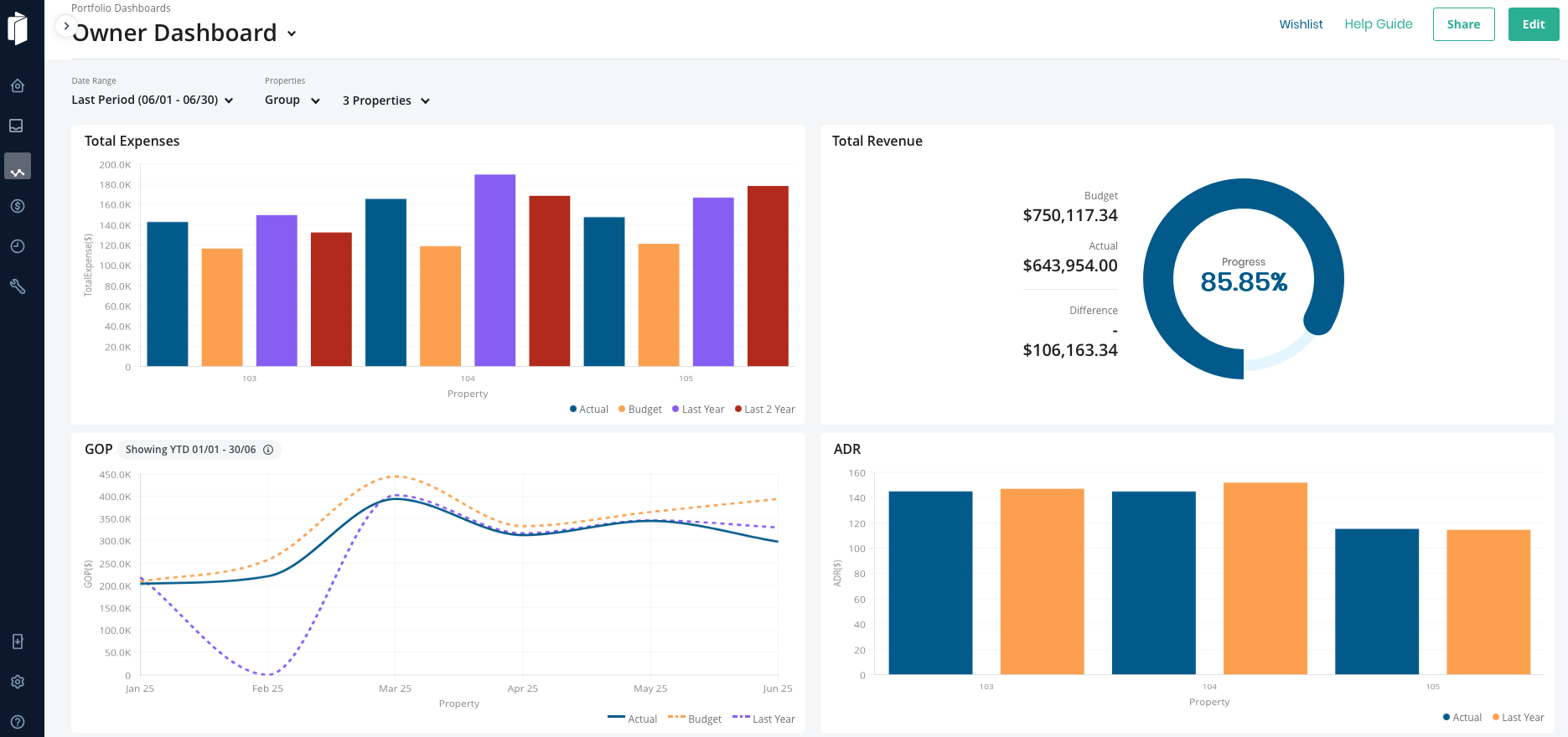Open the Owner Dashboard title dropdown

(292, 33)
